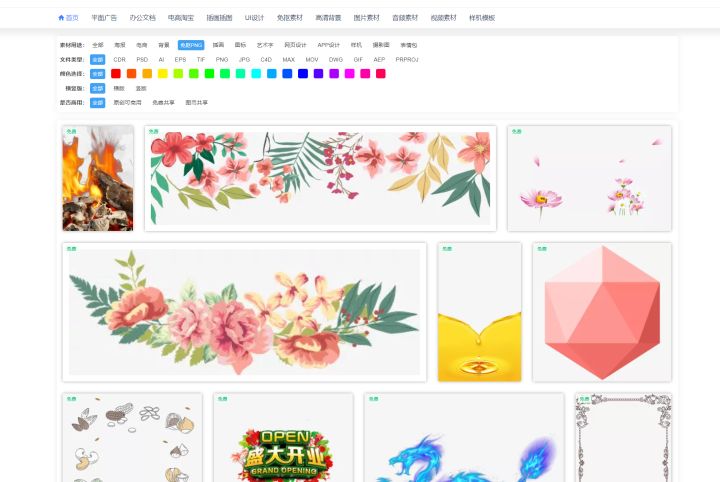Filter orientation by 竖版
720x482 pixels.
tap(141, 88)
